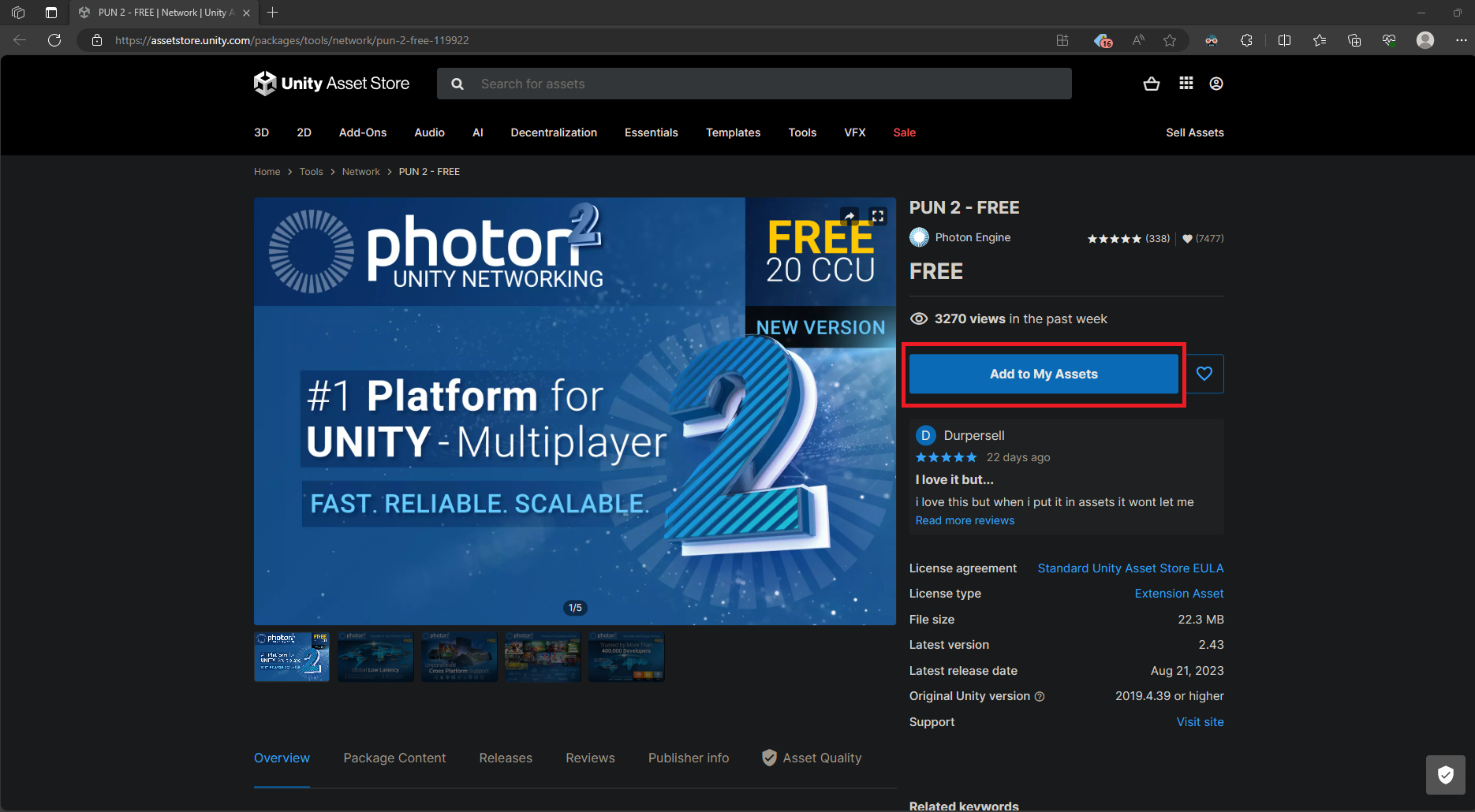Open the Tools navigation menu
Image resolution: width=1475 pixels, height=812 pixels.
pos(802,132)
